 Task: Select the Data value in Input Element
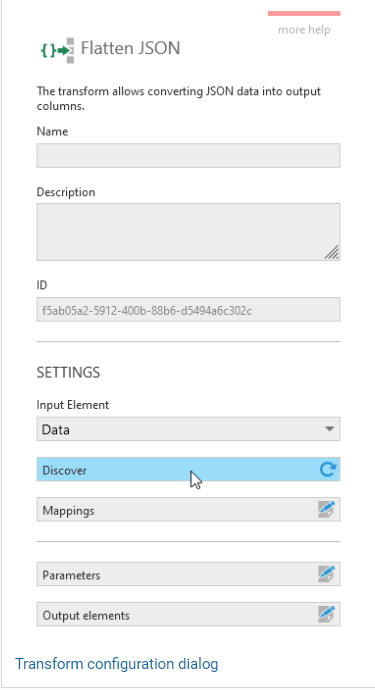[x=55, y=430]
